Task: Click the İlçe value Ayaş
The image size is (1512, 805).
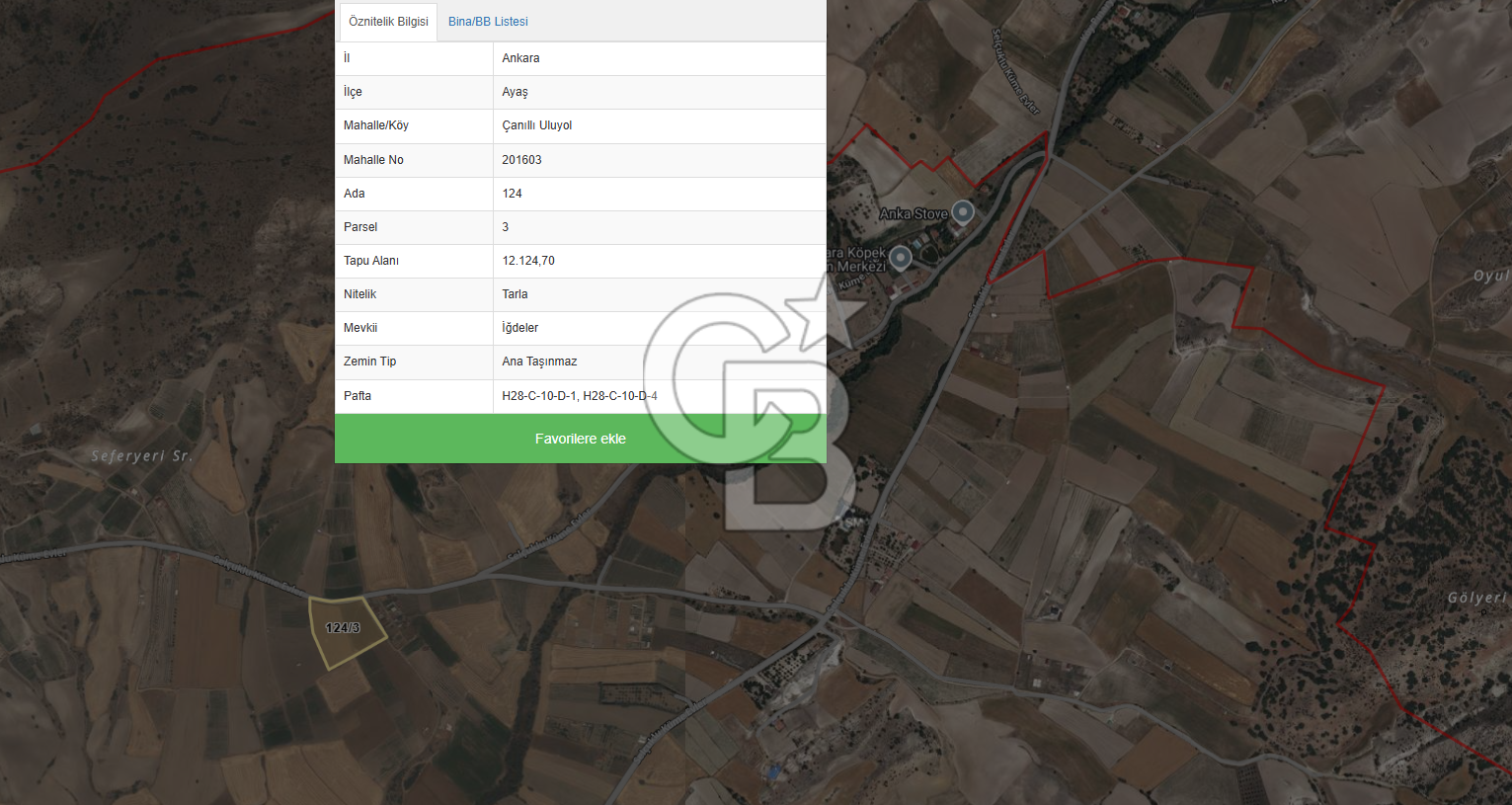Action: click(x=515, y=92)
